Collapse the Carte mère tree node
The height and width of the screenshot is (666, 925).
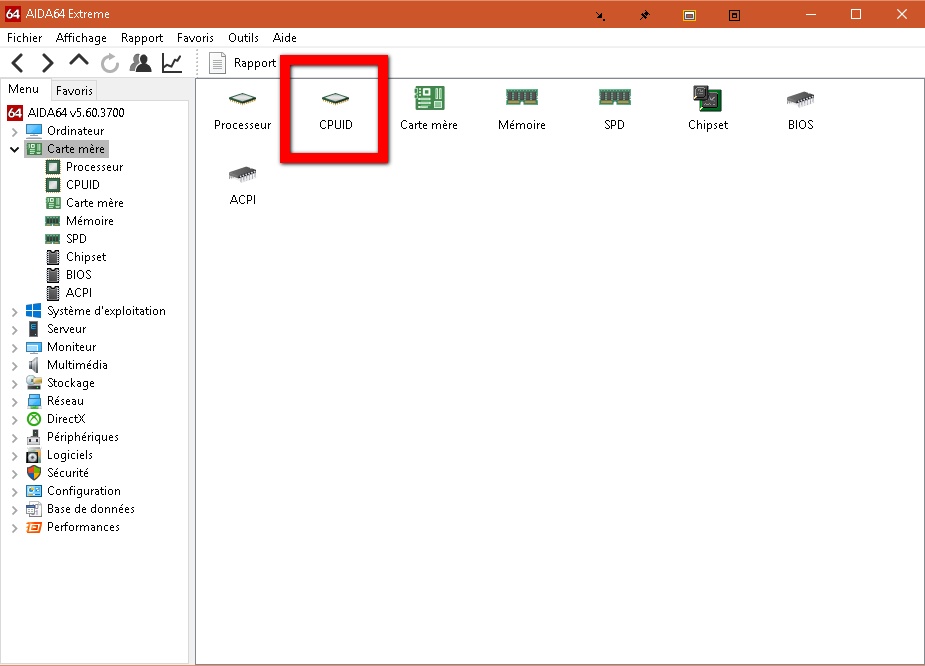coord(15,149)
